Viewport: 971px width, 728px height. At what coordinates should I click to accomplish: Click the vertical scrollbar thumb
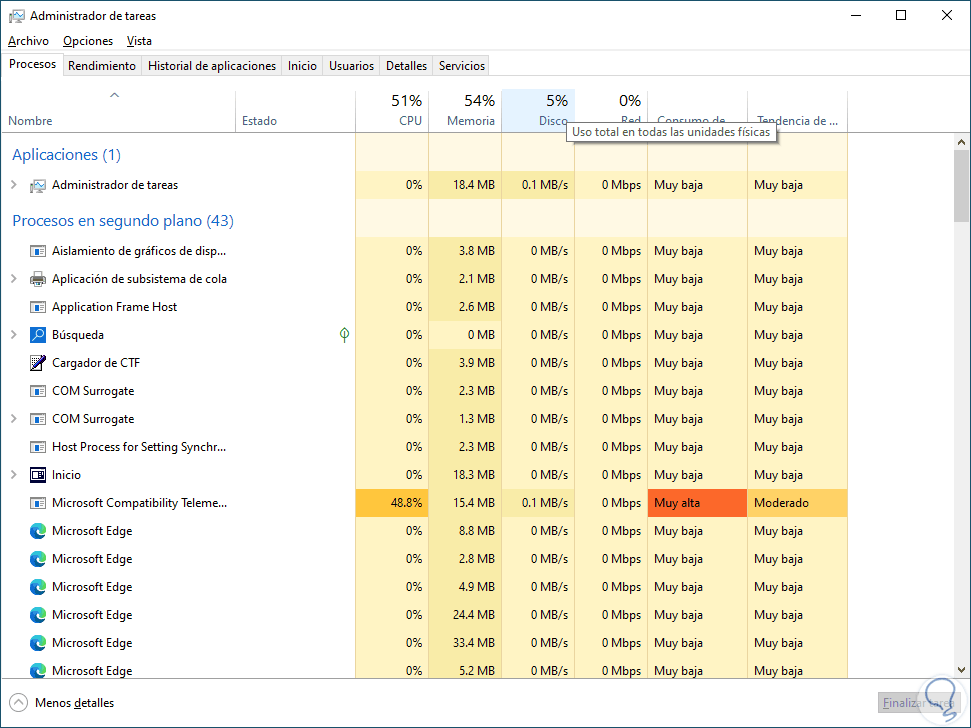(961, 185)
